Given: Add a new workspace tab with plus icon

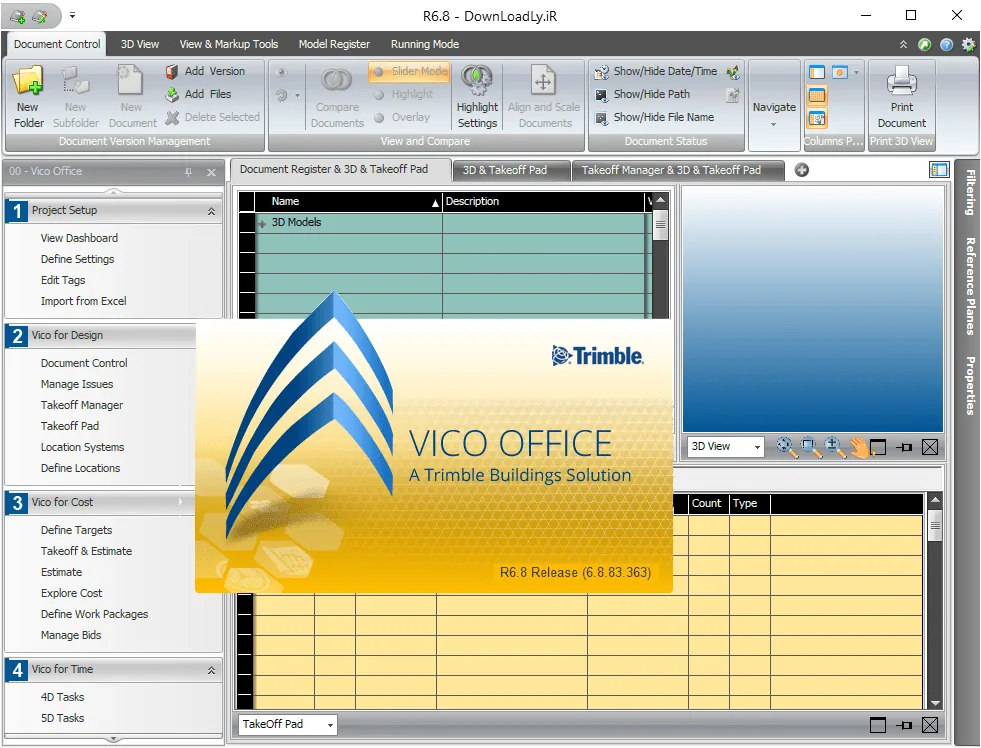Looking at the screenshot, I should (x=801, y=170).
